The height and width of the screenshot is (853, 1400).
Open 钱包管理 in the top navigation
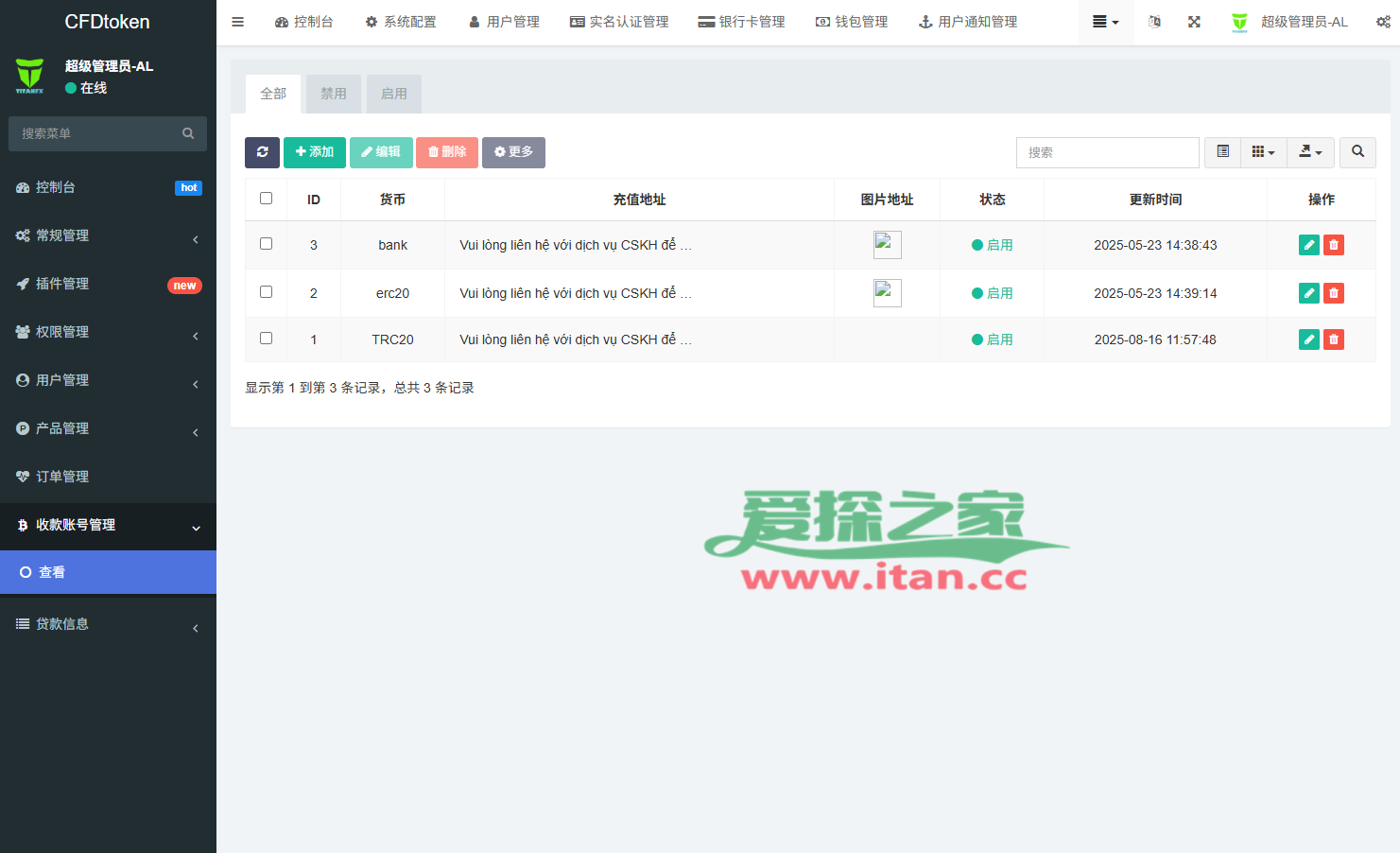tap(852, 22)
